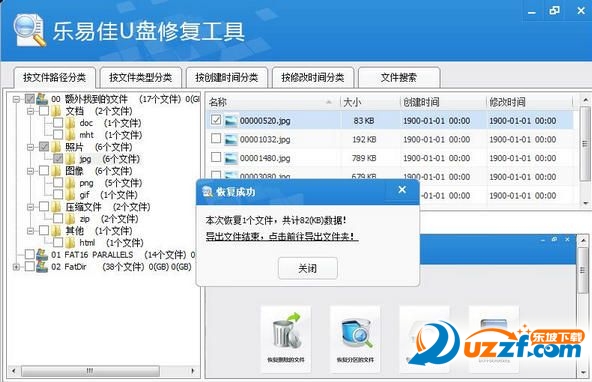Click the 02 FatDir drive icon
The image size is (592, 382).
(x=42, y=266)
